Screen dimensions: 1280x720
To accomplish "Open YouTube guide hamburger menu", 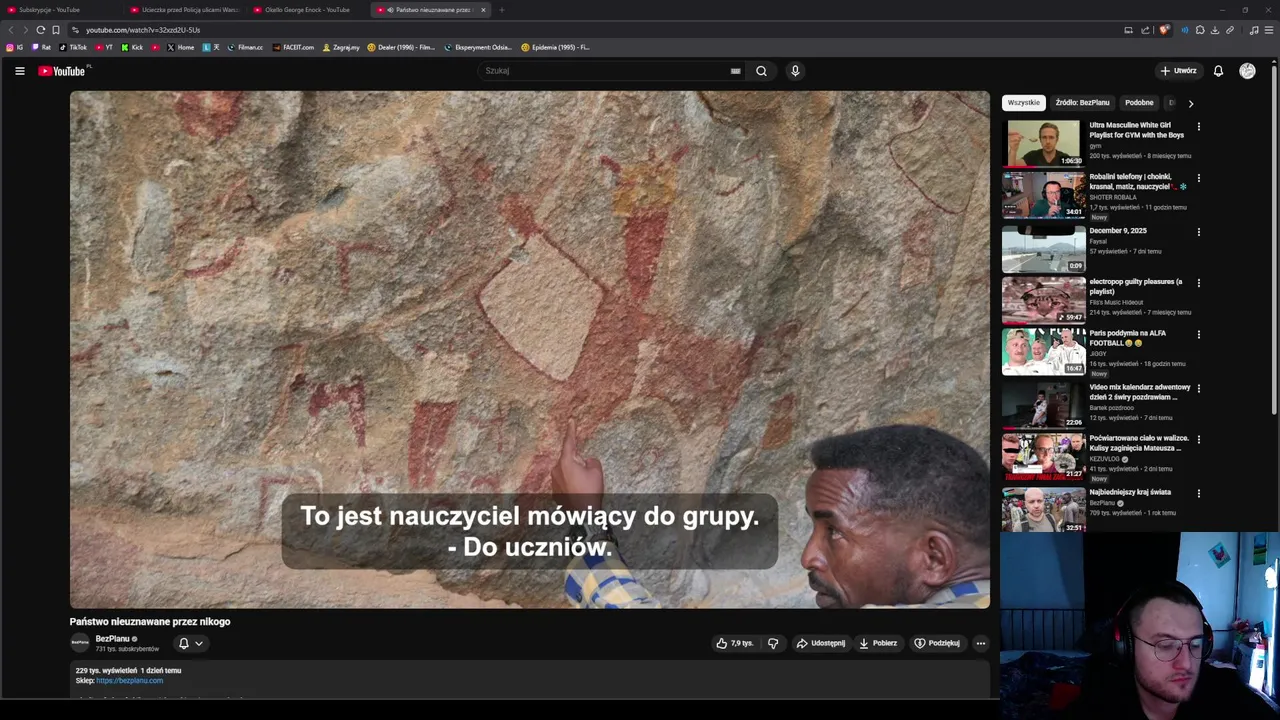I will (x=19, y=71).
